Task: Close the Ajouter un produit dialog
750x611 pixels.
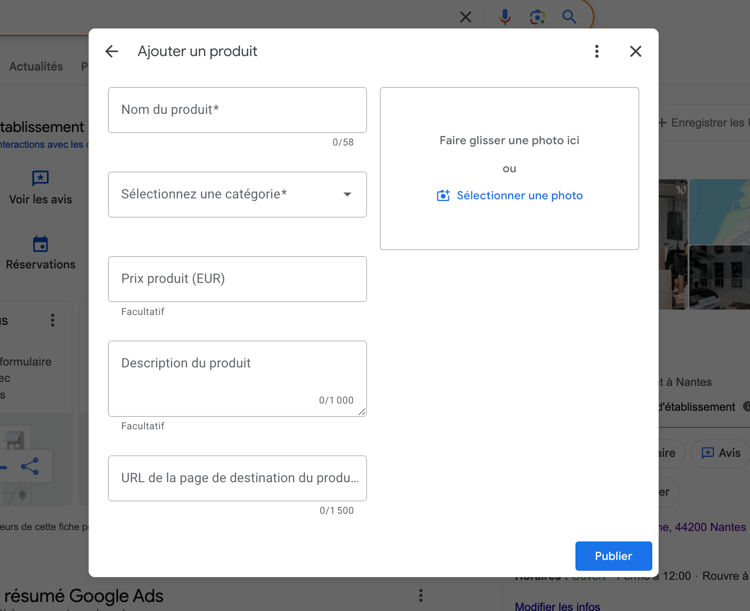Action: (x=635, y=51)
